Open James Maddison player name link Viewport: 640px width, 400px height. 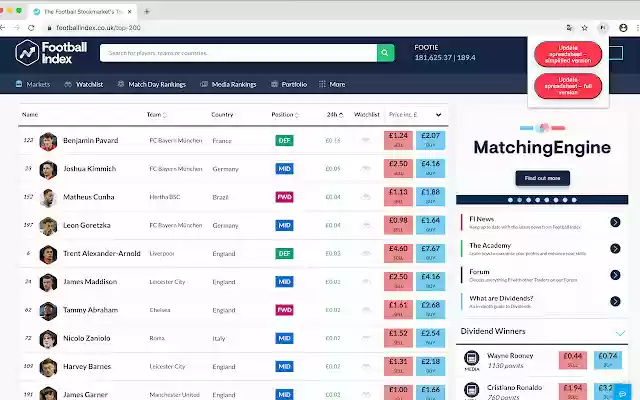90,282
